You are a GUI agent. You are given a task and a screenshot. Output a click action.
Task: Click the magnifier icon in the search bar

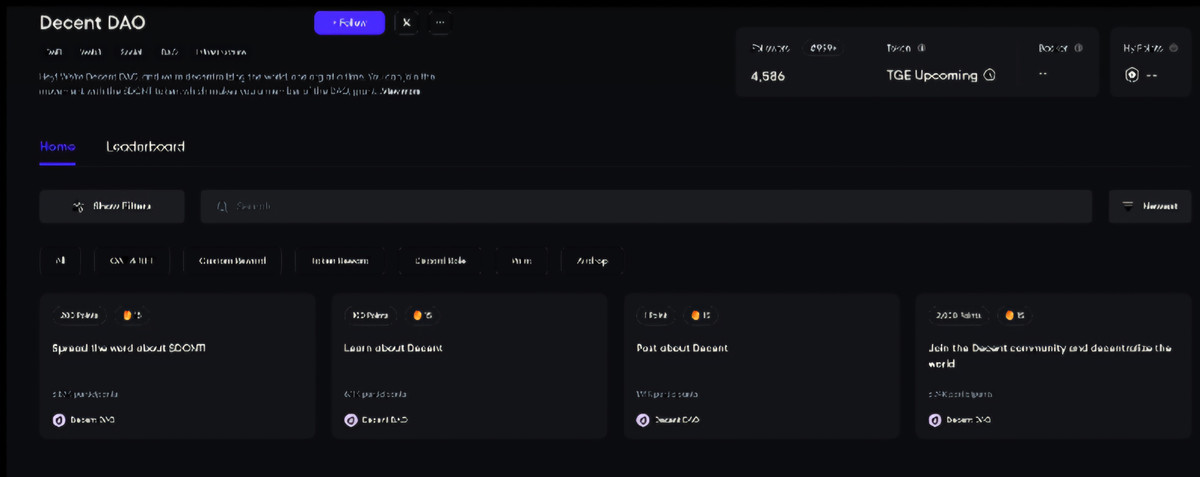click(x=223, y=206)
